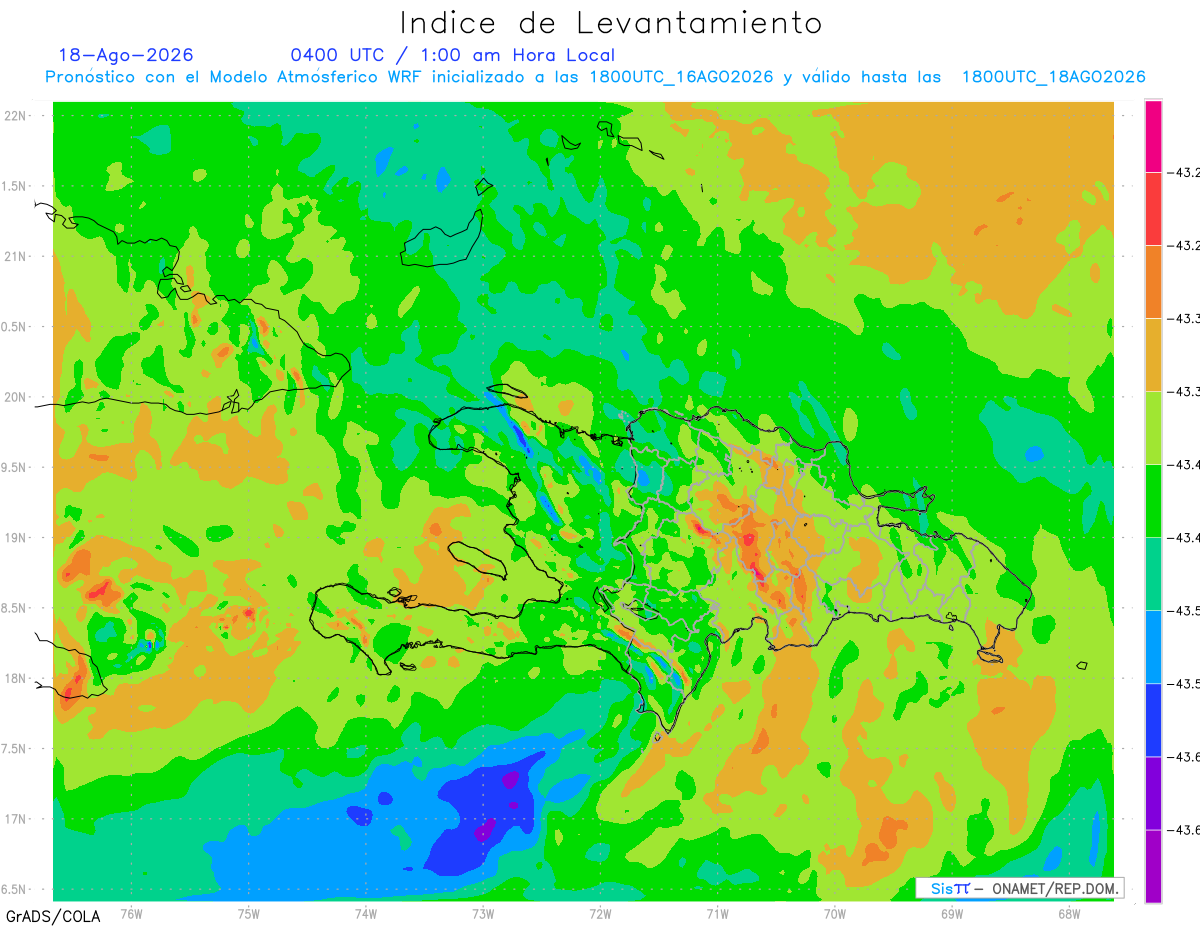The height and width of the screenshot is (927, 1200).
Task: Click the '76W' longitude label
Action: [x=131, y=913]
